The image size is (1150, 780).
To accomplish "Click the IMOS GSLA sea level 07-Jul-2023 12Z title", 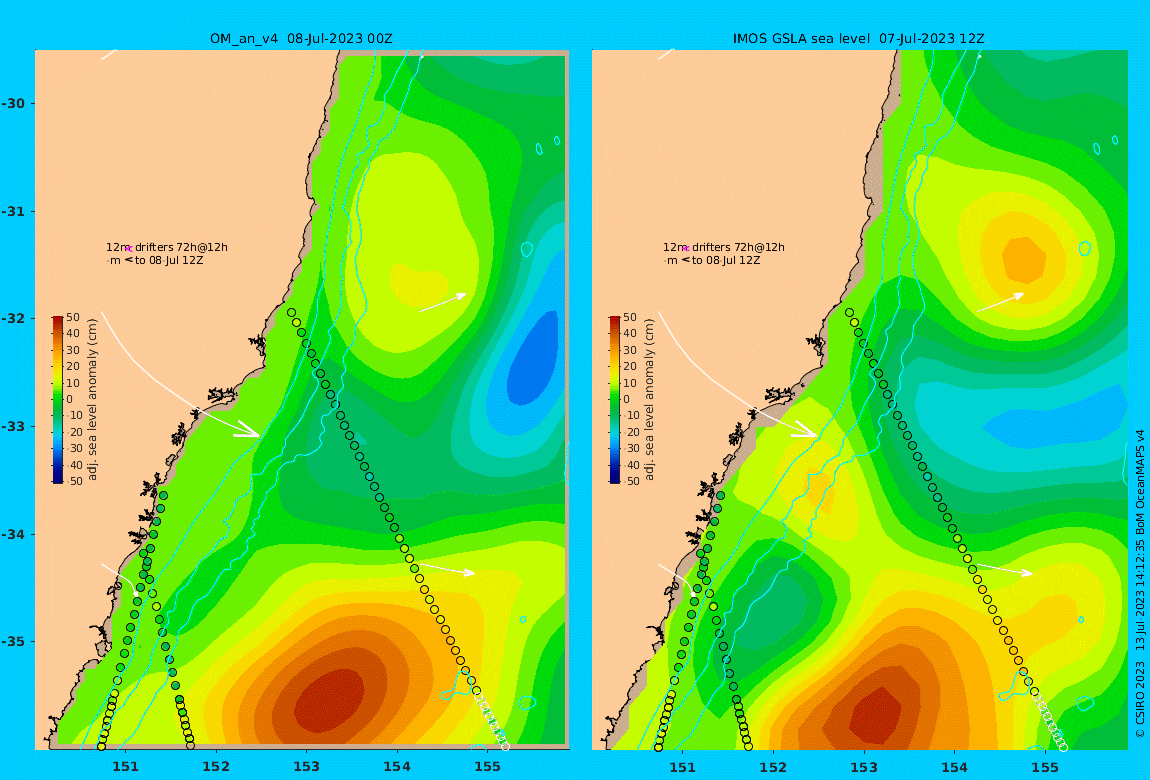I will pyautogui.click(x=858, y=39).
